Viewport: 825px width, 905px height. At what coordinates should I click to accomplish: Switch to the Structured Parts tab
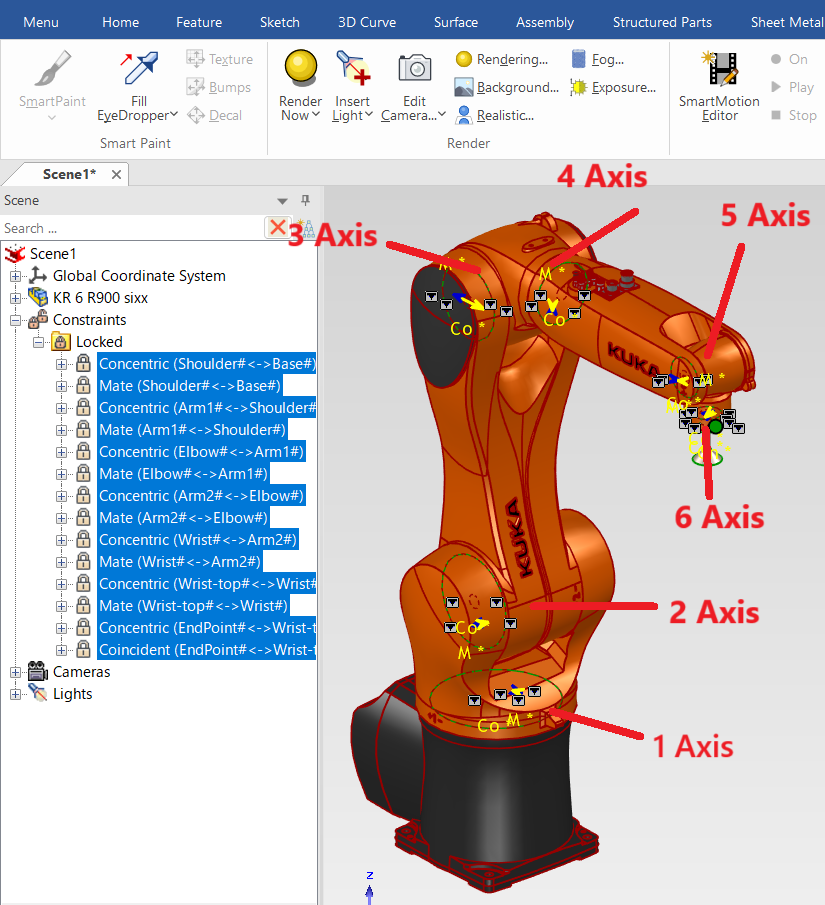[662, 22]
